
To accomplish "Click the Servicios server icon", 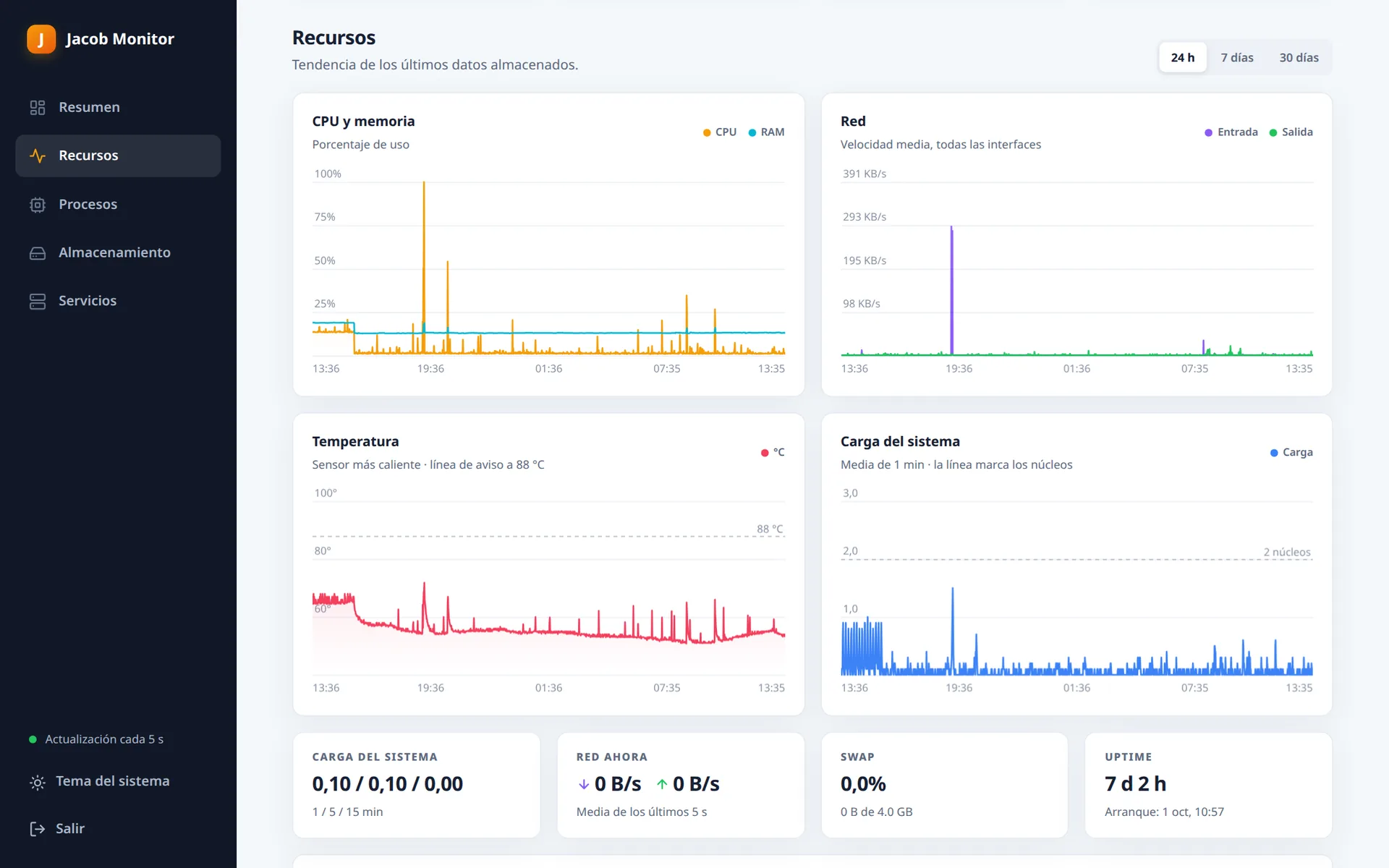I will coord(38,301).
